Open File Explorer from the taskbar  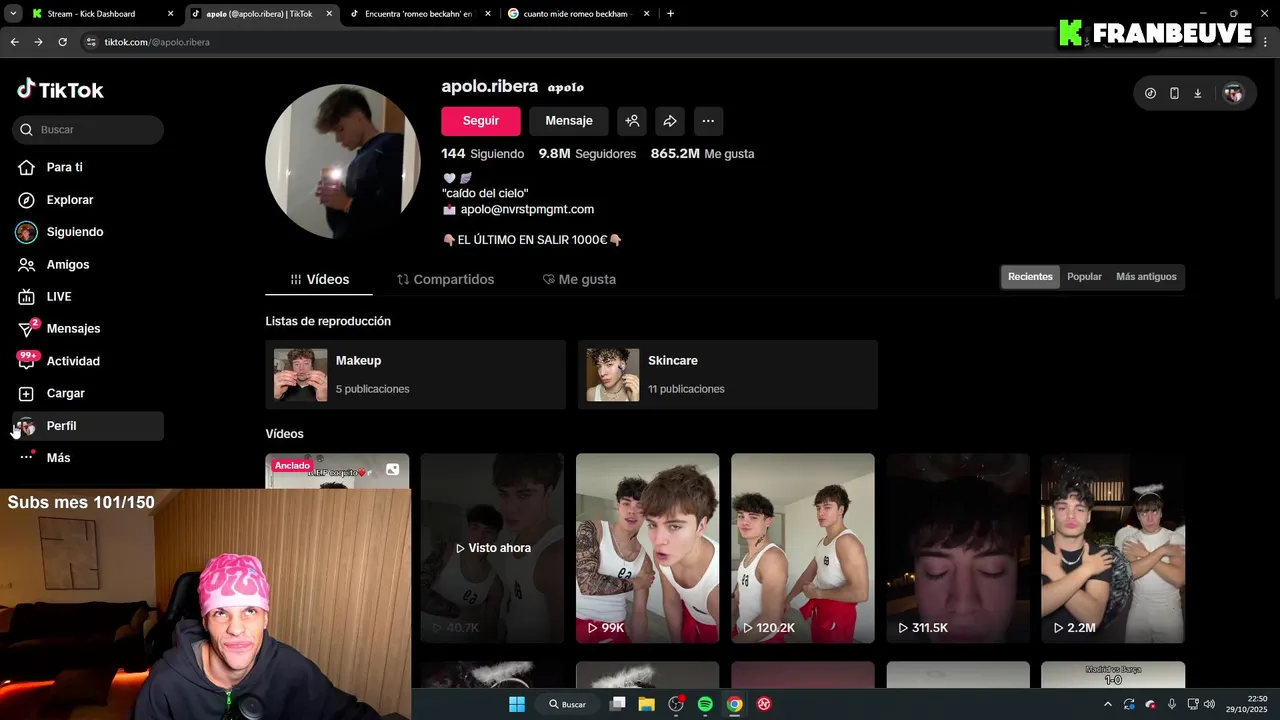pyautogui.click(x=647, y=704)
